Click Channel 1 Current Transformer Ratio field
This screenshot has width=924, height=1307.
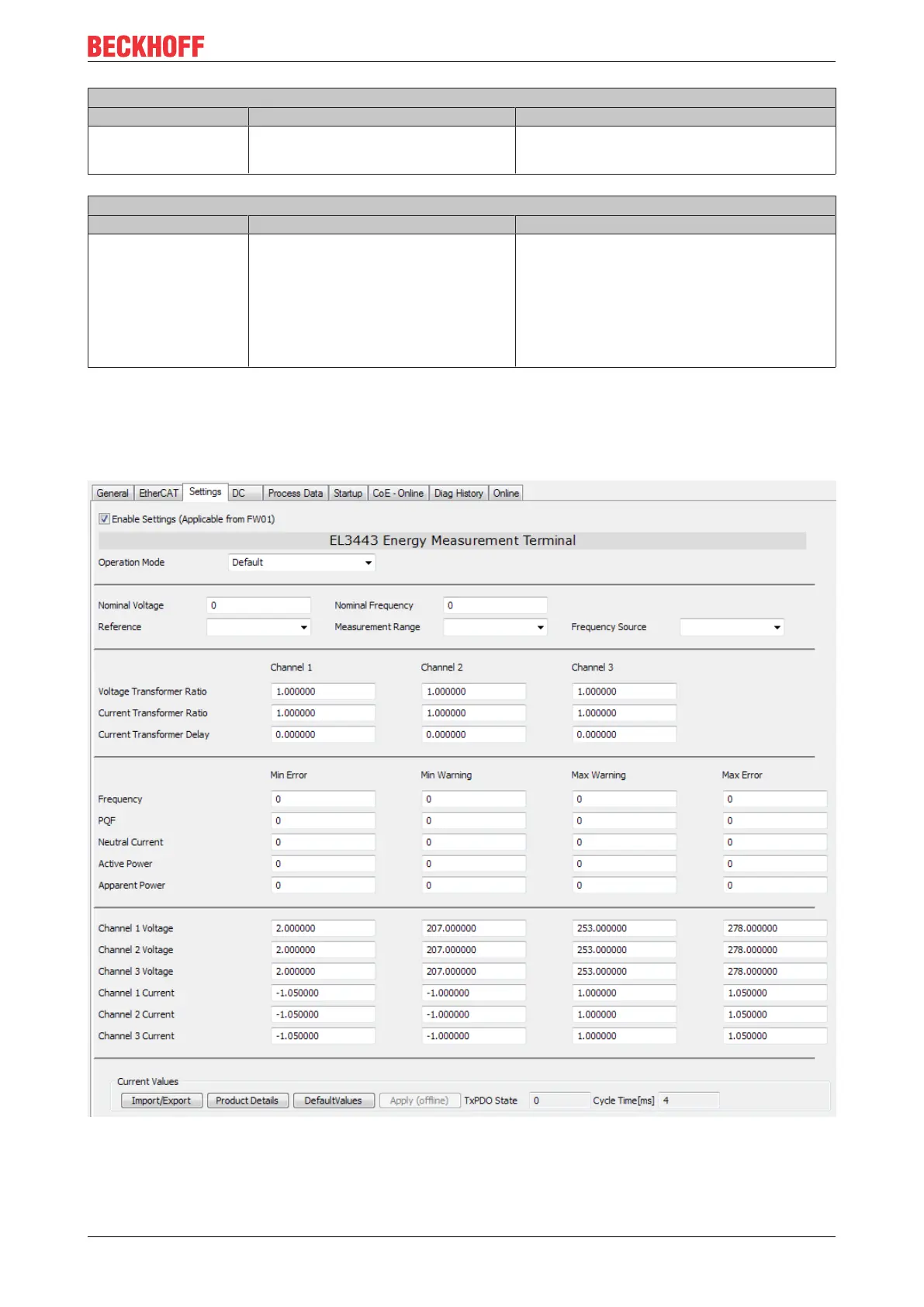point(324,712)
